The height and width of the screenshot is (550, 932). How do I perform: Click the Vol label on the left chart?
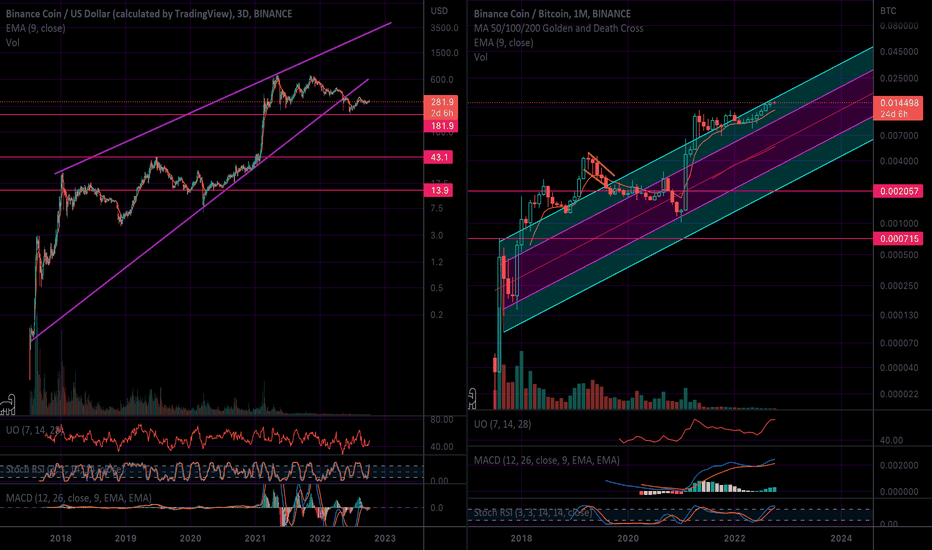pos(12,42)
